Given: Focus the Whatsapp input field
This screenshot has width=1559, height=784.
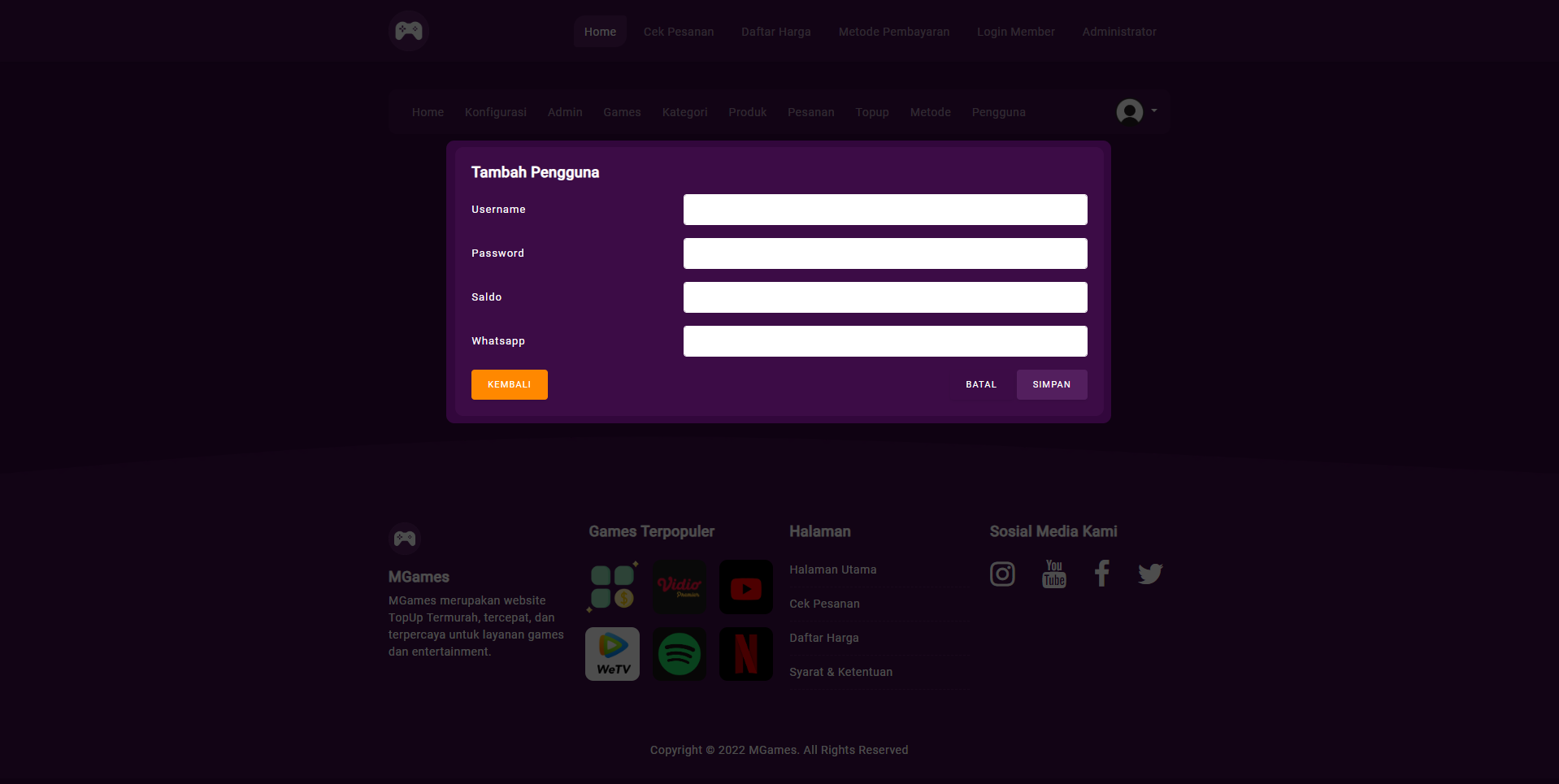Looking at the screenshot, I should coord(885,341).
